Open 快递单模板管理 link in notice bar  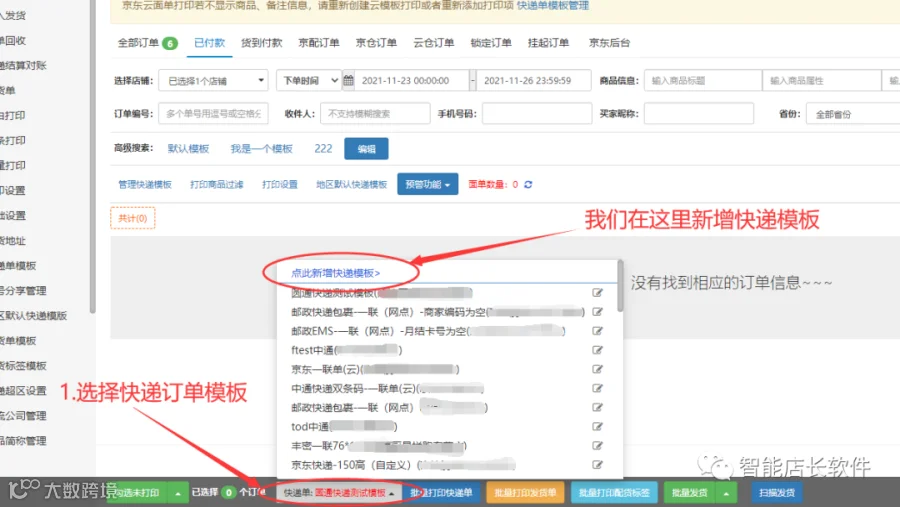coord(553,6)
